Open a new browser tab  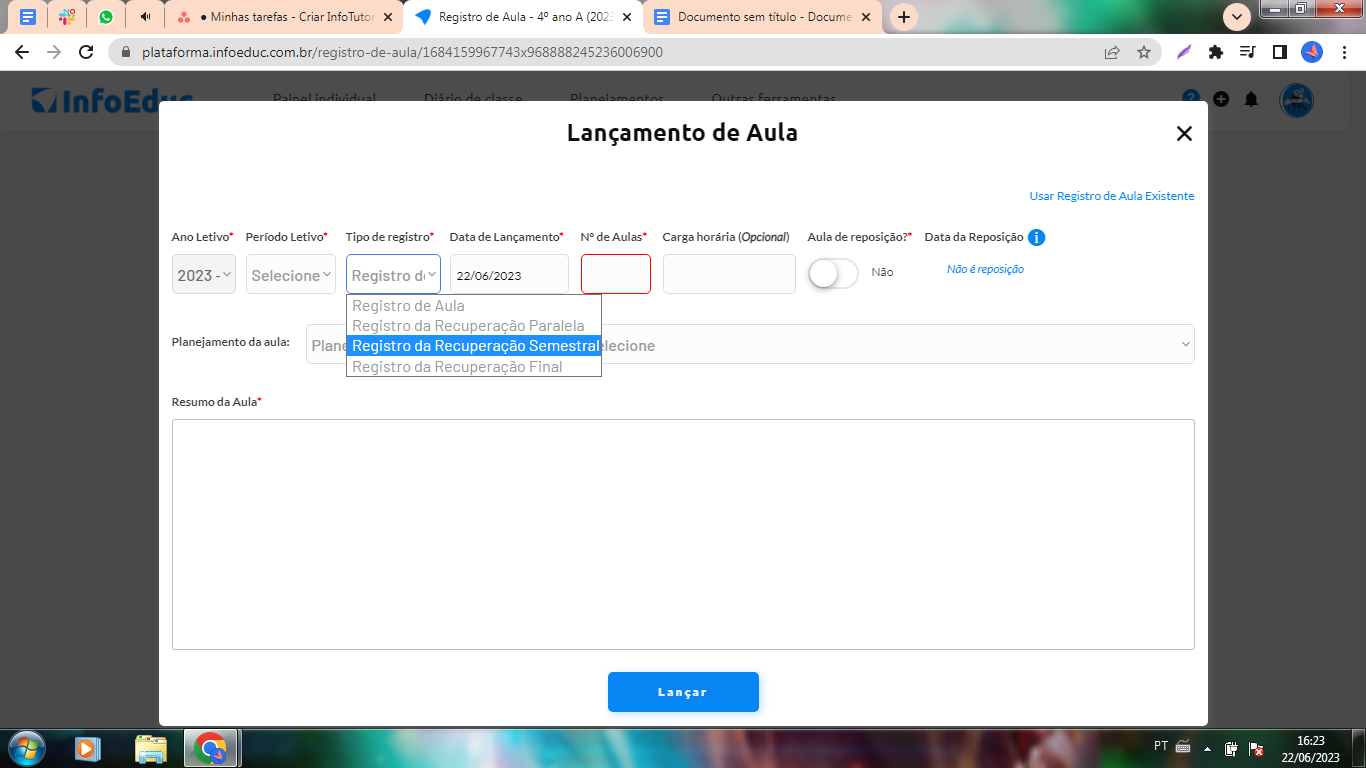(904, 17)
